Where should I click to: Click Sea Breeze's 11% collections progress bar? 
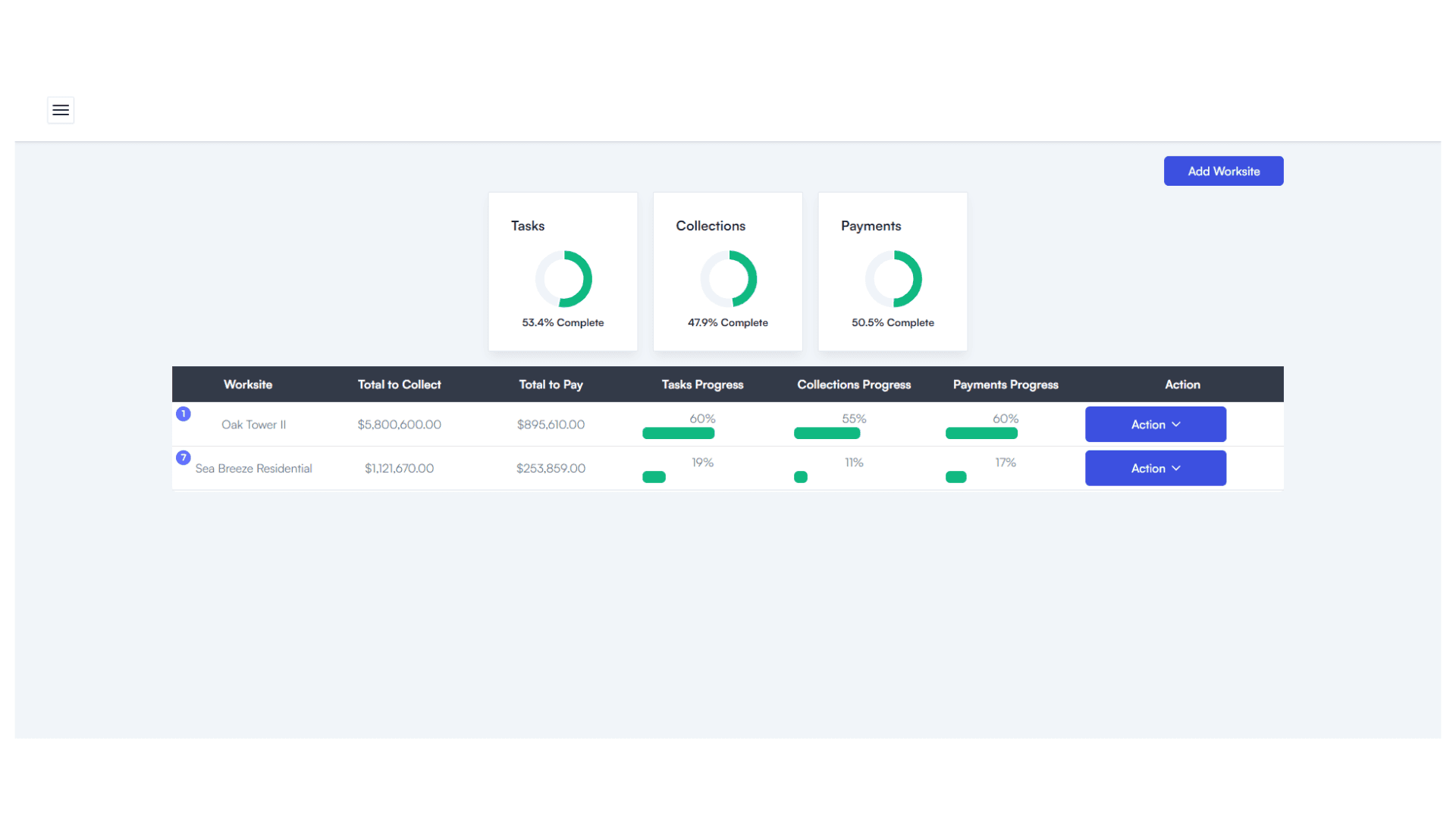click(x=801, y=477)
